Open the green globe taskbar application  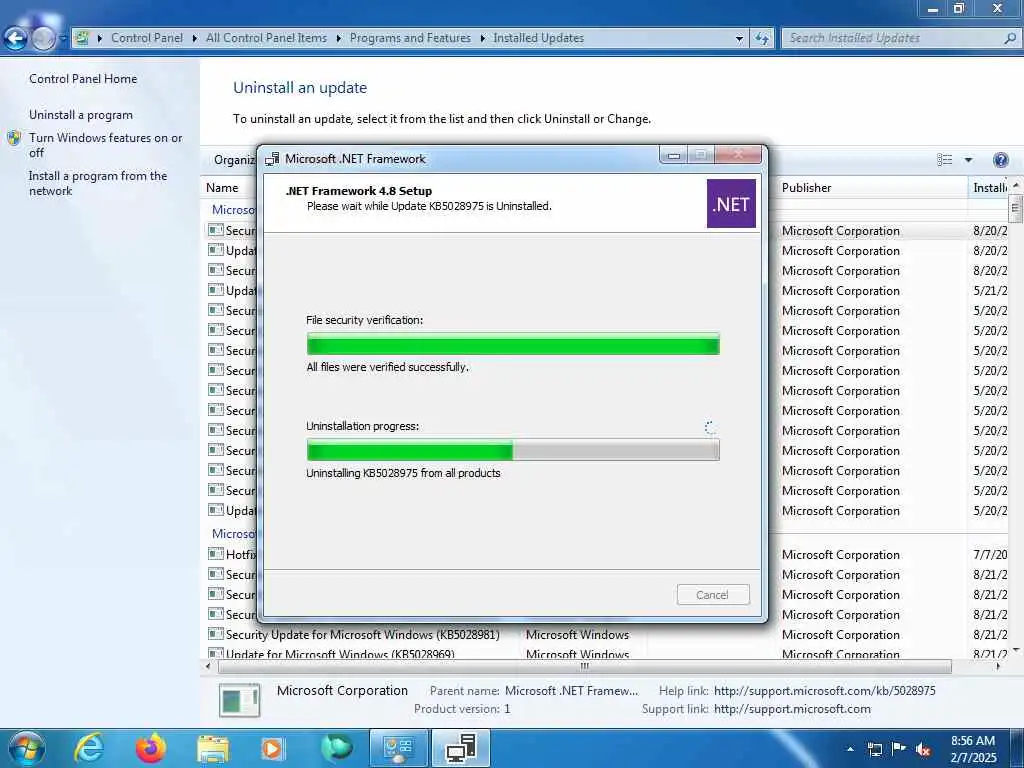tap(336, 748)
